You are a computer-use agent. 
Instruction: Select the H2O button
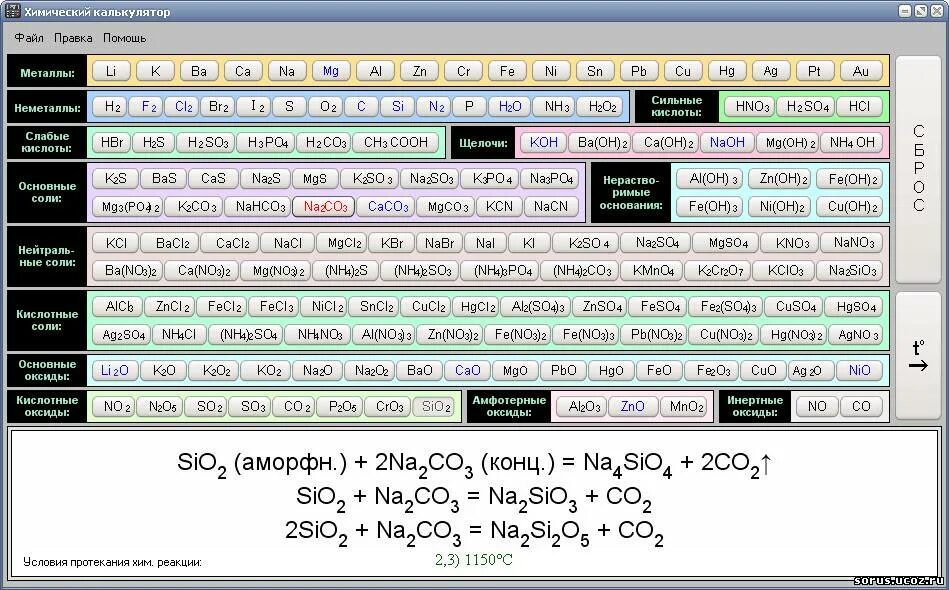510,107
